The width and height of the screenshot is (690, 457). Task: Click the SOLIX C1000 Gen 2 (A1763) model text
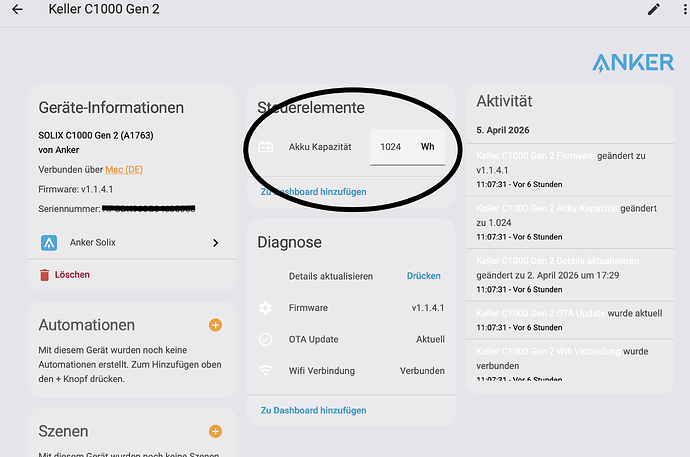[96, 135]
